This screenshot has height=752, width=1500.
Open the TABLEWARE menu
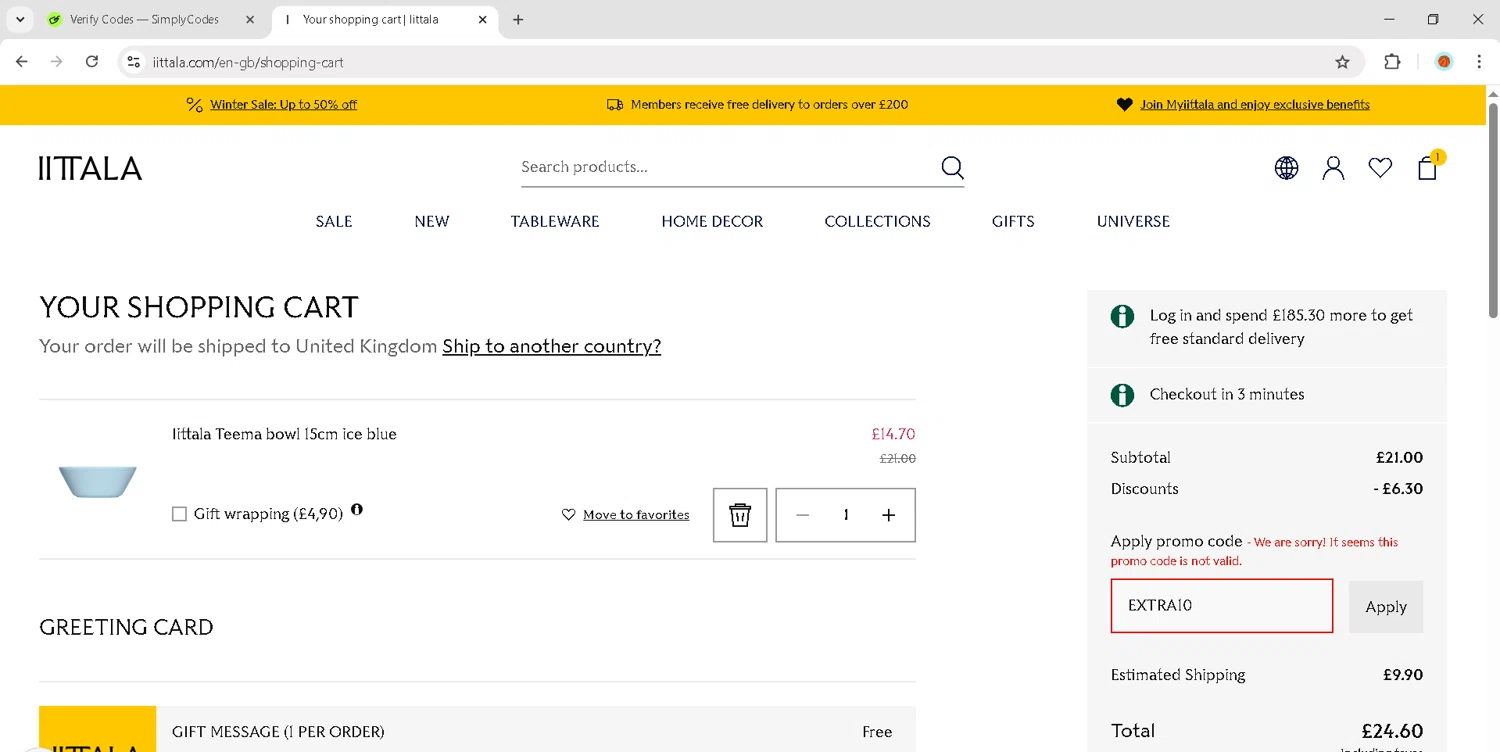[555, 222]
